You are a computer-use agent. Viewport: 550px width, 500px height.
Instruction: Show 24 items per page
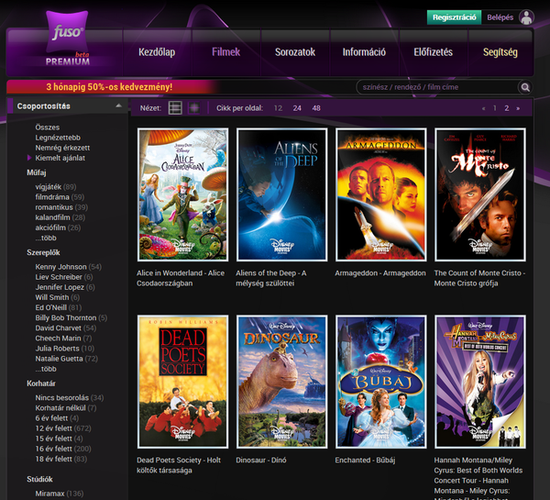[297, 108]
